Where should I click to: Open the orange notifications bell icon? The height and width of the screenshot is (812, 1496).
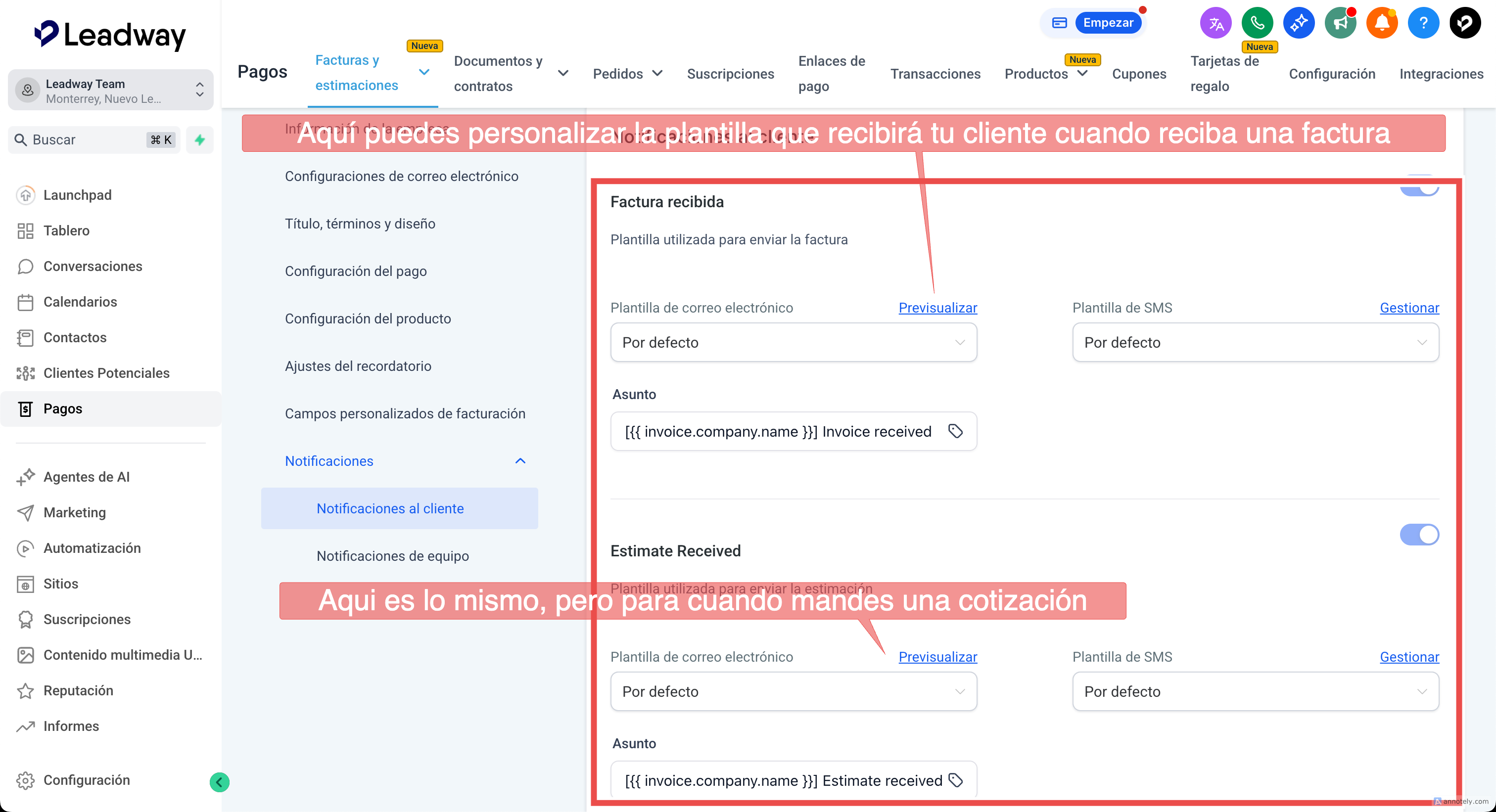click(x=1382, y=23)
